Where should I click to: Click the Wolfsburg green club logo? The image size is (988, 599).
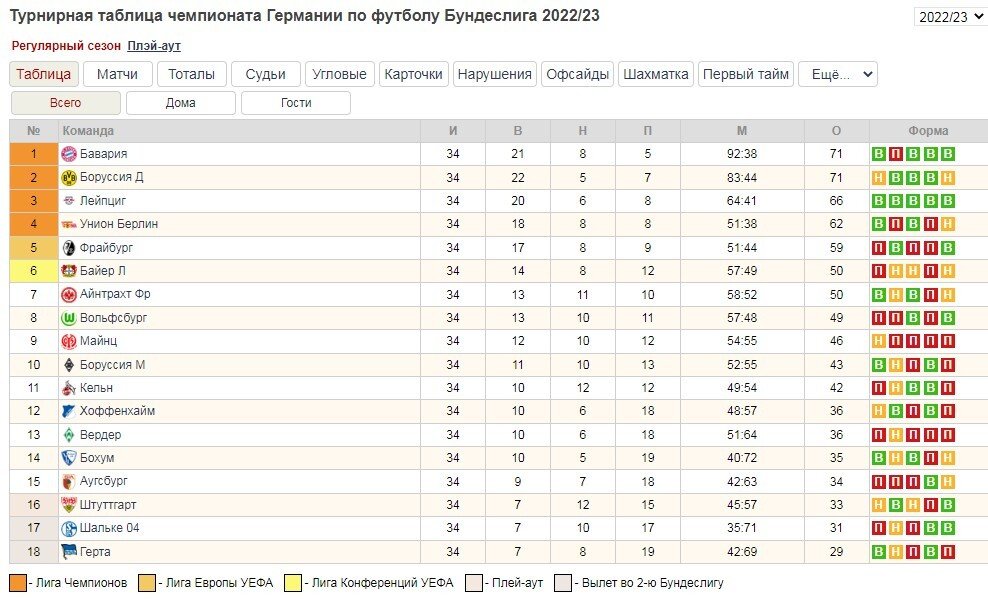click(69, 318)
